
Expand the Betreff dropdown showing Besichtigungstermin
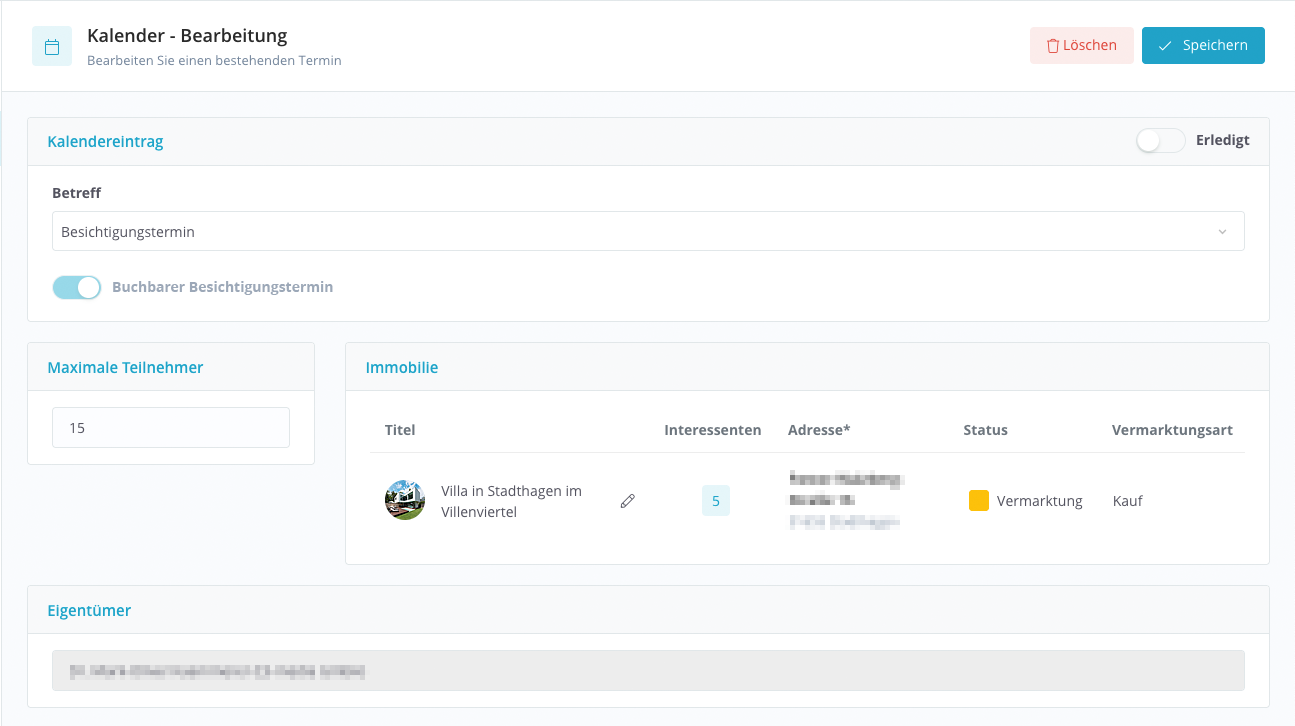pyautogui.click(x=648, y=231)
